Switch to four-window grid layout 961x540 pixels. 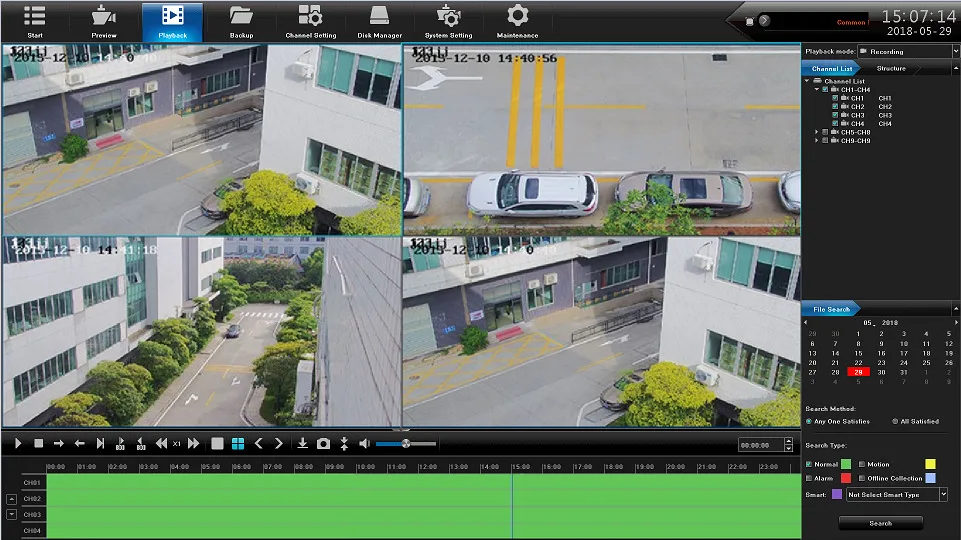click(x=238, y=443)
